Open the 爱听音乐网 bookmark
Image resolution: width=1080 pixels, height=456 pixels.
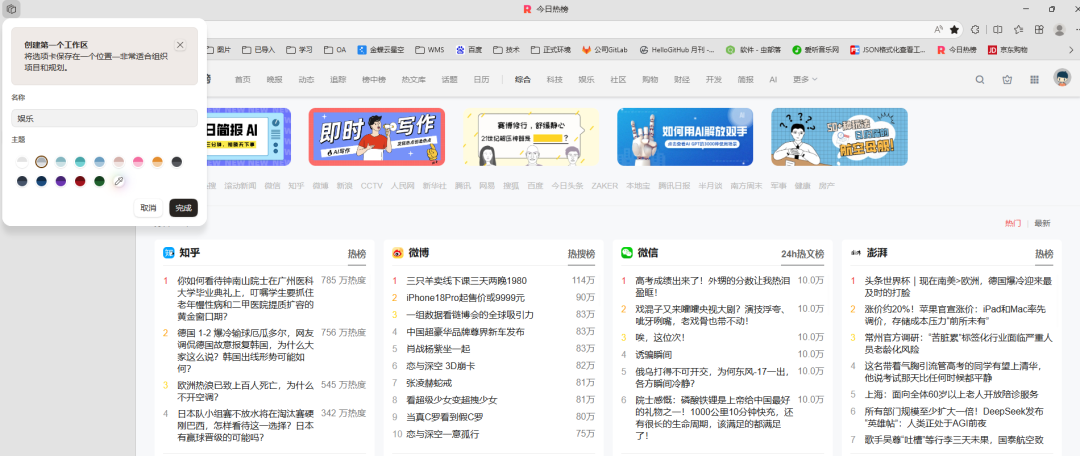tap(816, 50)
